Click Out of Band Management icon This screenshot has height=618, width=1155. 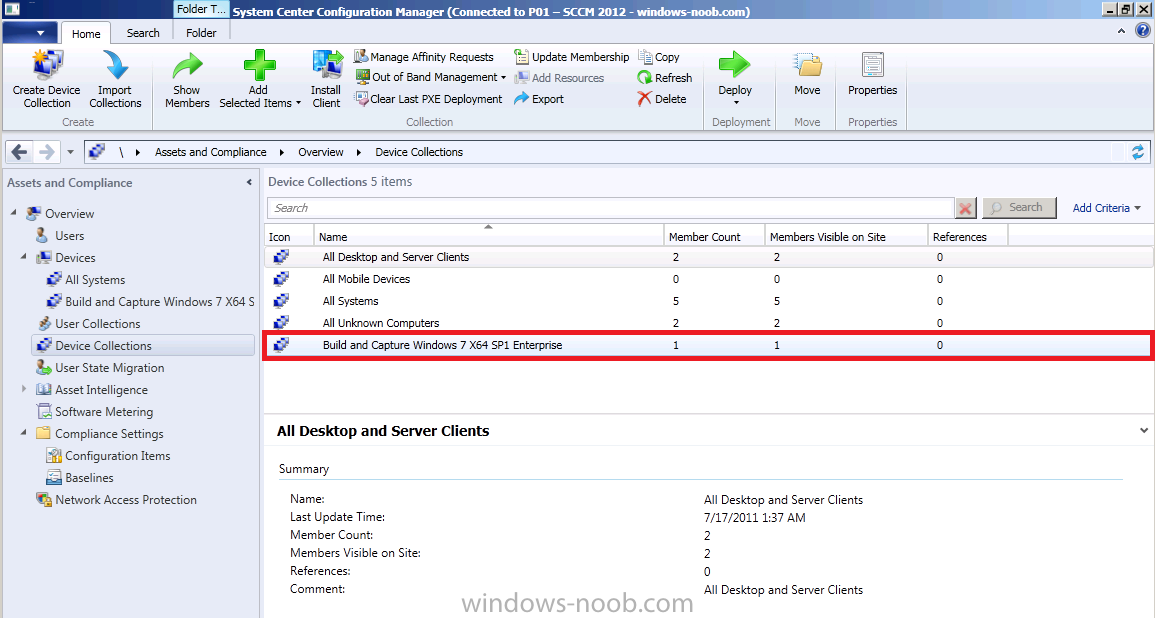pyautogui.click(x=362, y=77)
